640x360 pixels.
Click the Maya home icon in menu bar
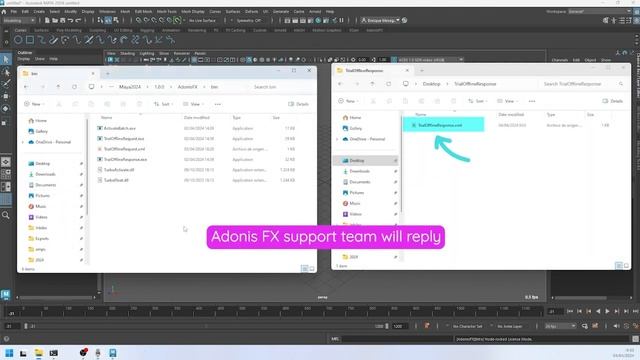pos(4,12)
